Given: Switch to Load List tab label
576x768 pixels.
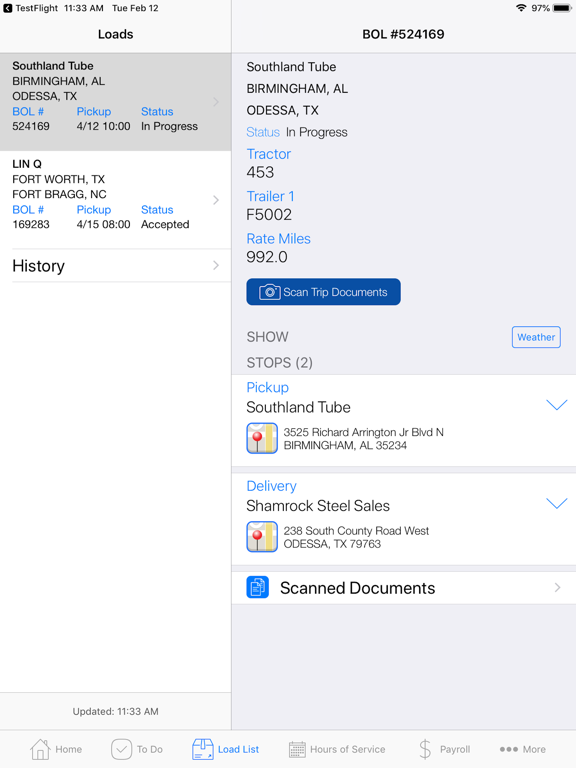Looking at the screenshot, I should [239, 749].
